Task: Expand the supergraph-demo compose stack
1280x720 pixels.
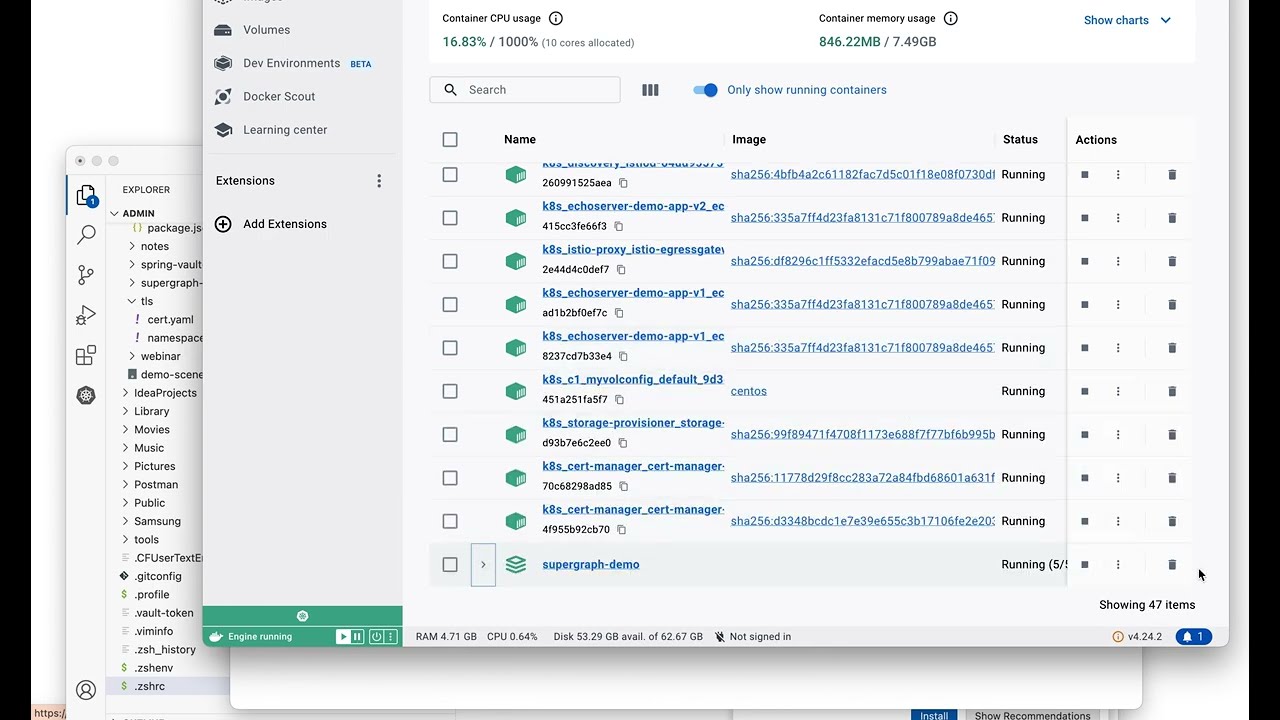Action: (x=483, y=565)
